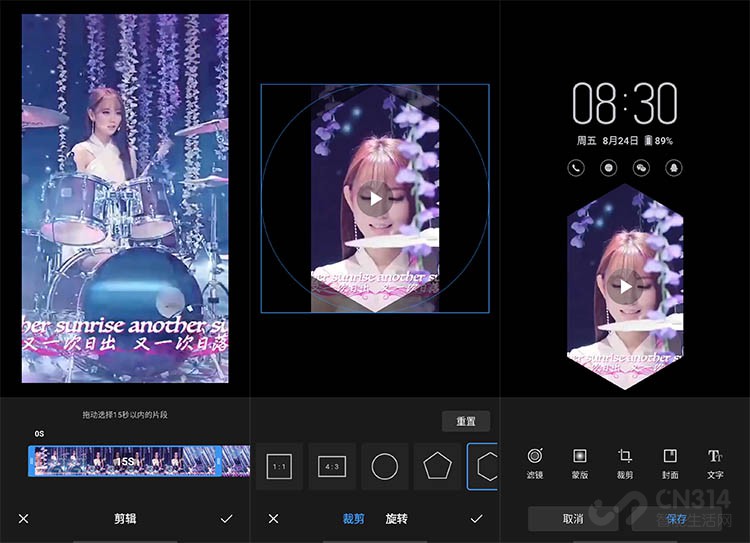Screen dimensions: 750x543
Task: Click the 保存 save button
Action: (x=676, y=519)
